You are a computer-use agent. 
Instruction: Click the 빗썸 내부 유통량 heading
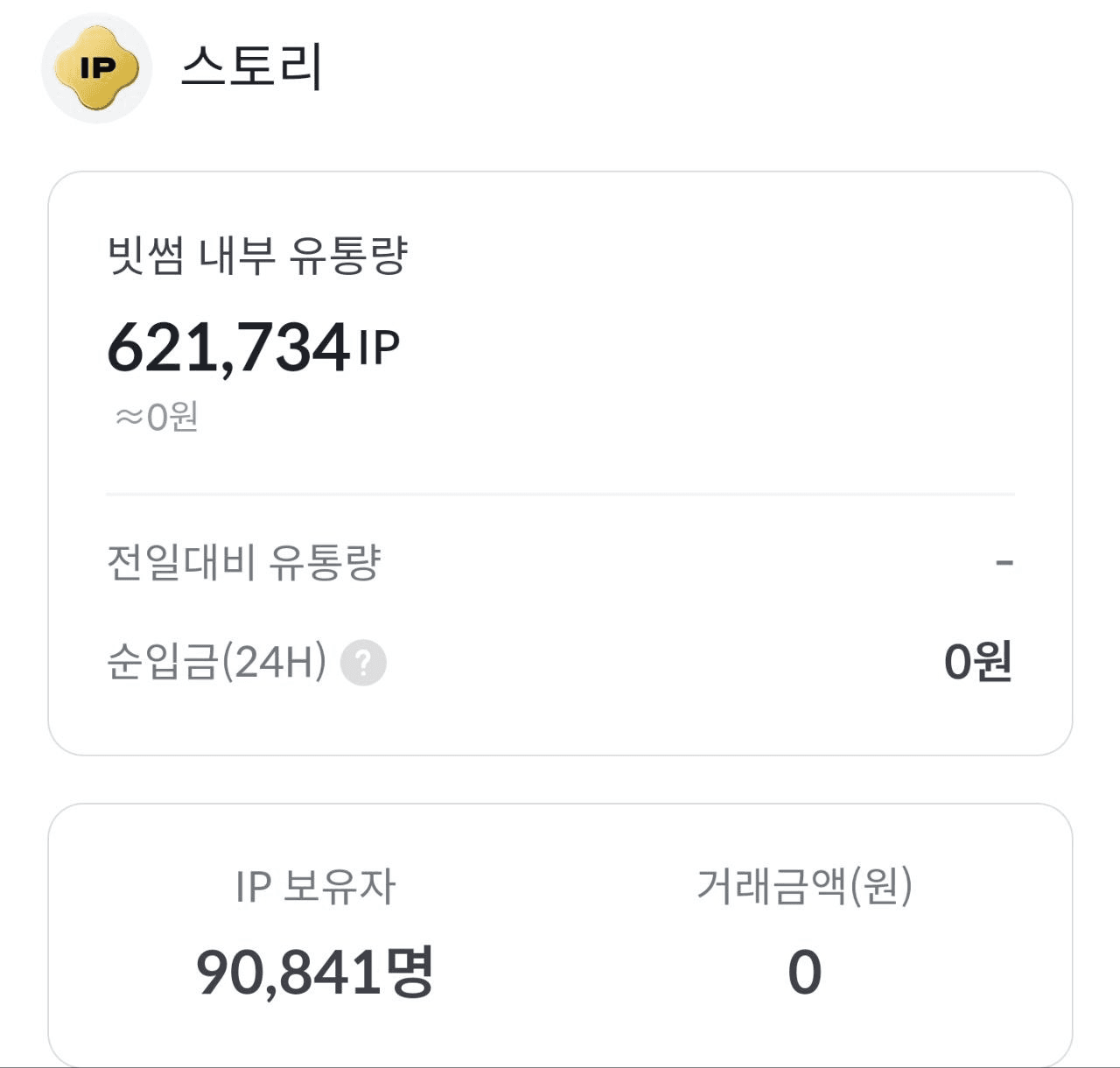pyautogui.click(x=257, y=256)
